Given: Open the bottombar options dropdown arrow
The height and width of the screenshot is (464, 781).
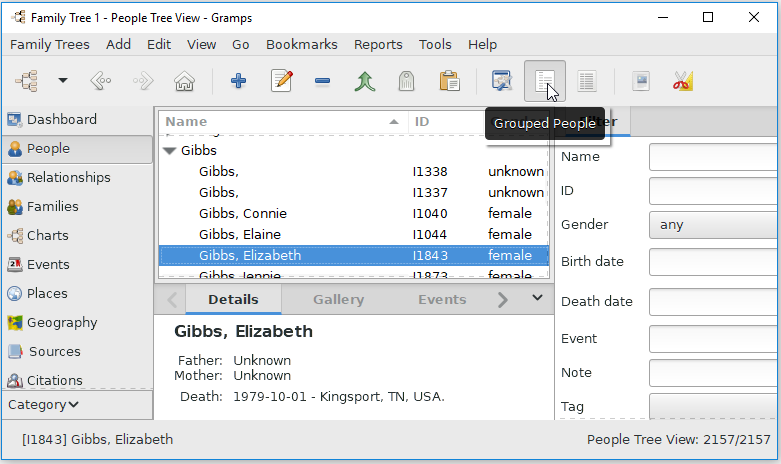Looking at the screenshot, I should [537, 298].
